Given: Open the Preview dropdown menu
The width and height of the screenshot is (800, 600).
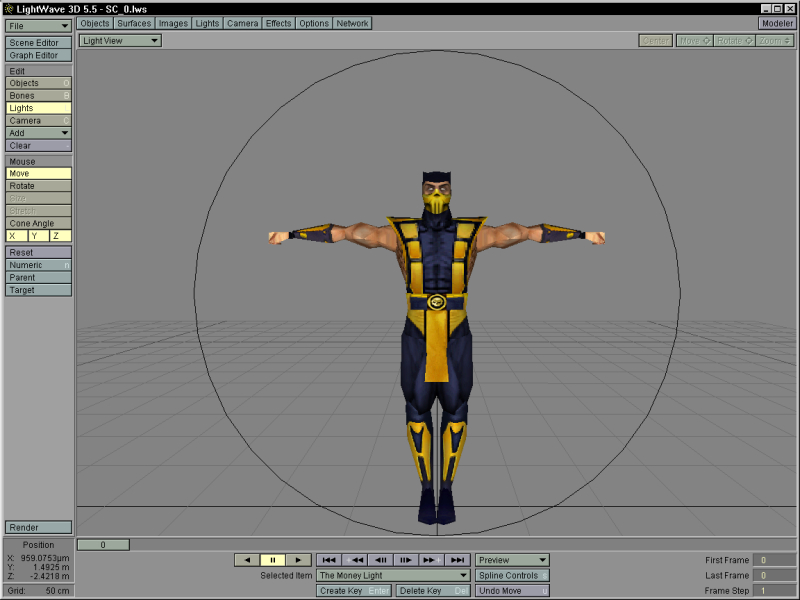Looking at the screenshot, I should click(512, 560).
